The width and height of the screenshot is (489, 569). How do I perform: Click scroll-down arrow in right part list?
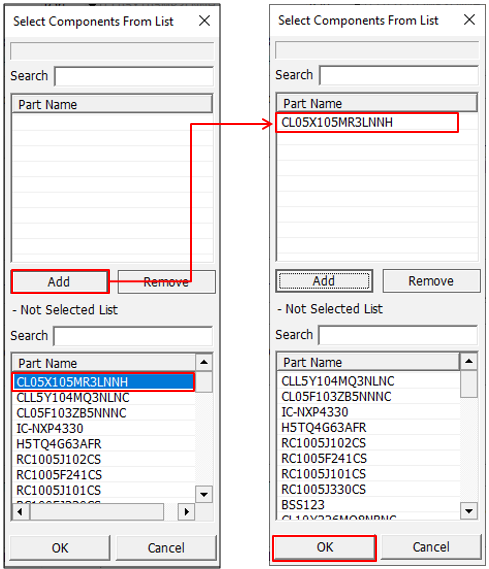469,511
